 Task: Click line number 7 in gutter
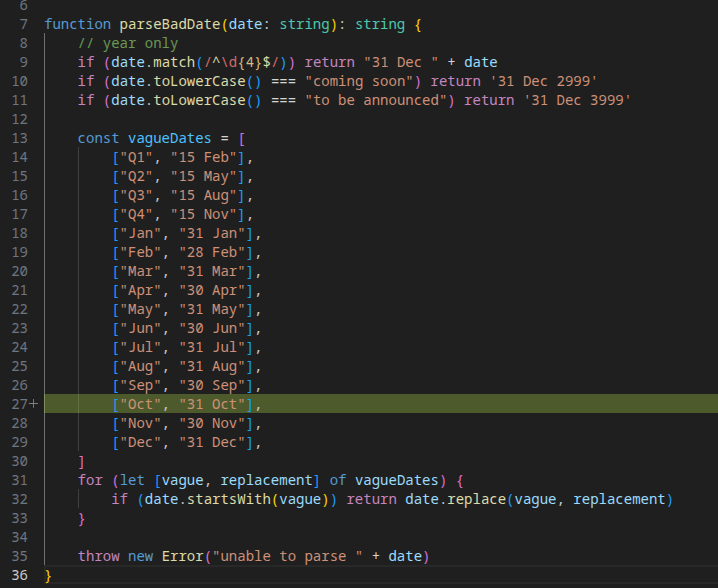pos(23,24)
